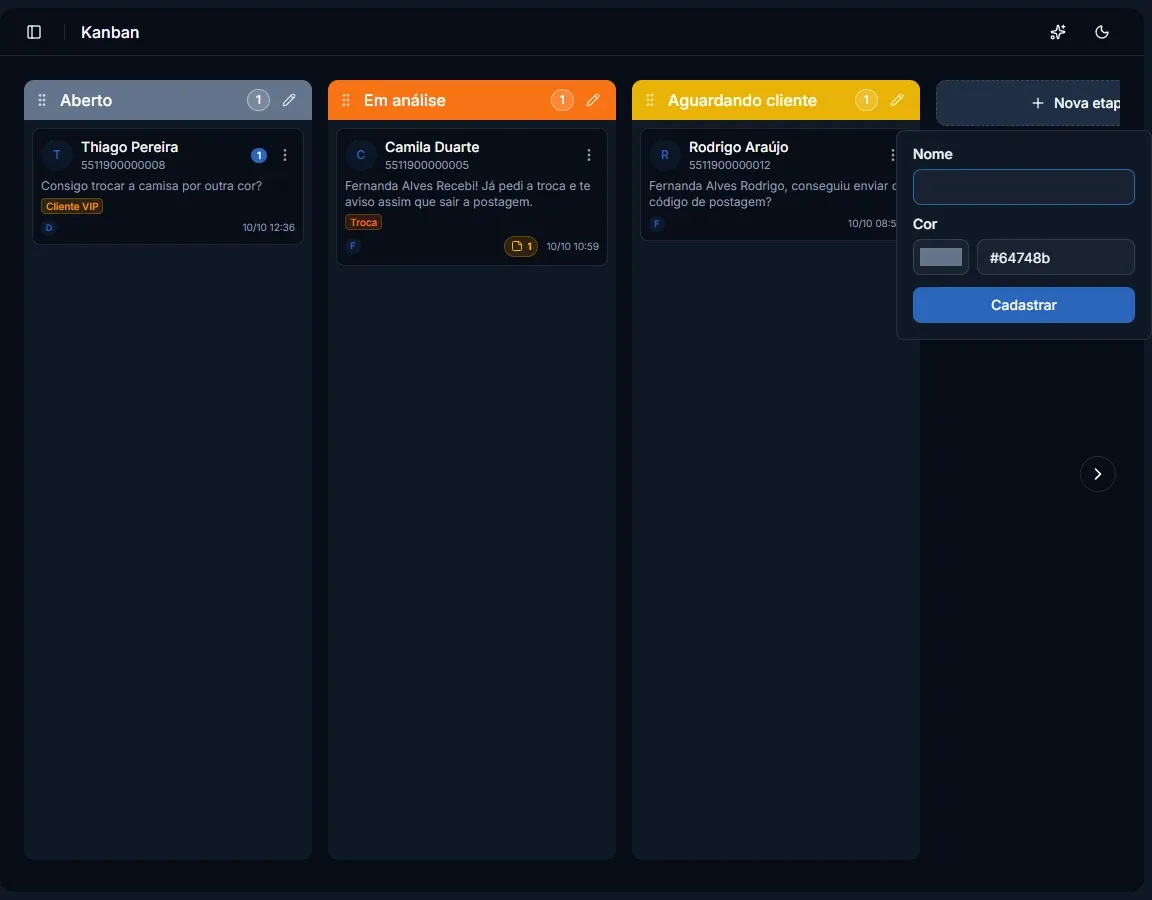The width and height of the screenshot is (1152, 900).
Task: Grab the Em análise column drag handle
Action: [346, 100]
